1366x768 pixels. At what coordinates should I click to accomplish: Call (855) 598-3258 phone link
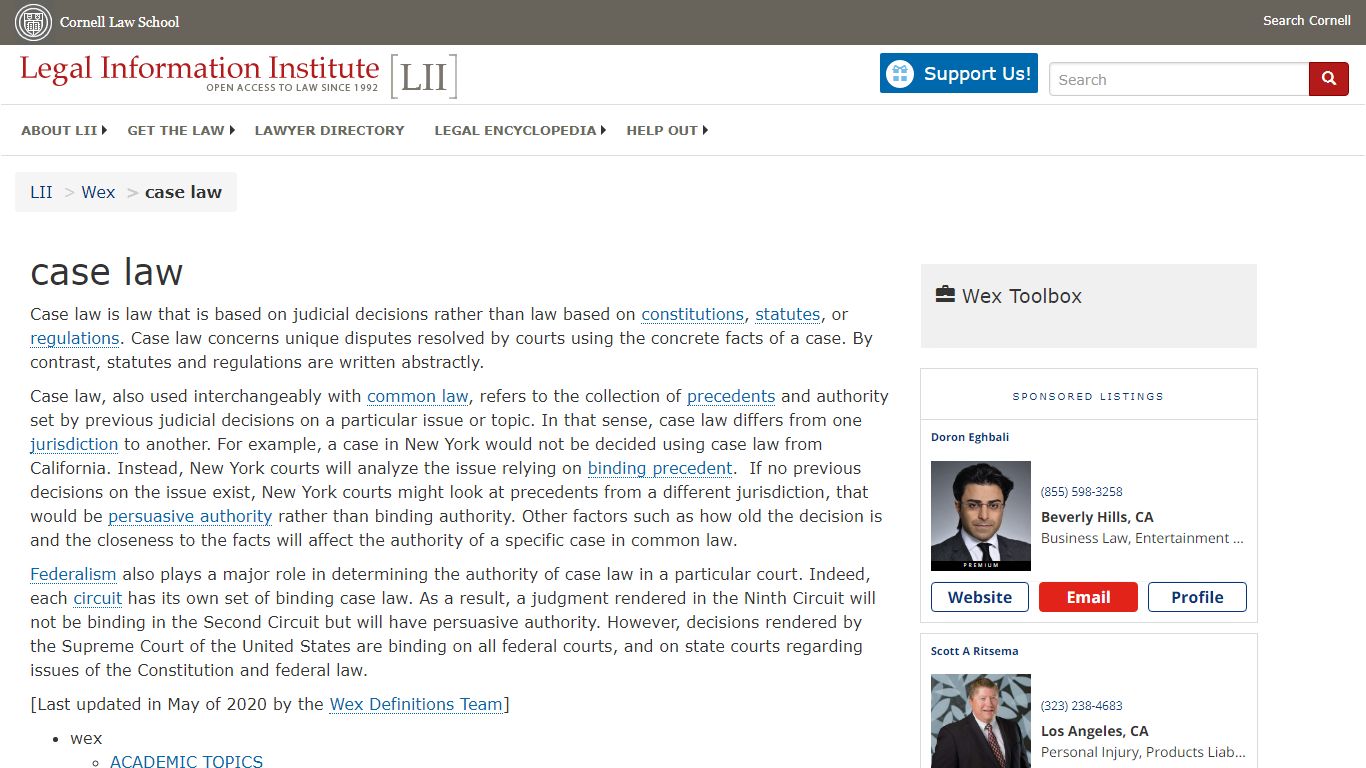(1081, 491)
